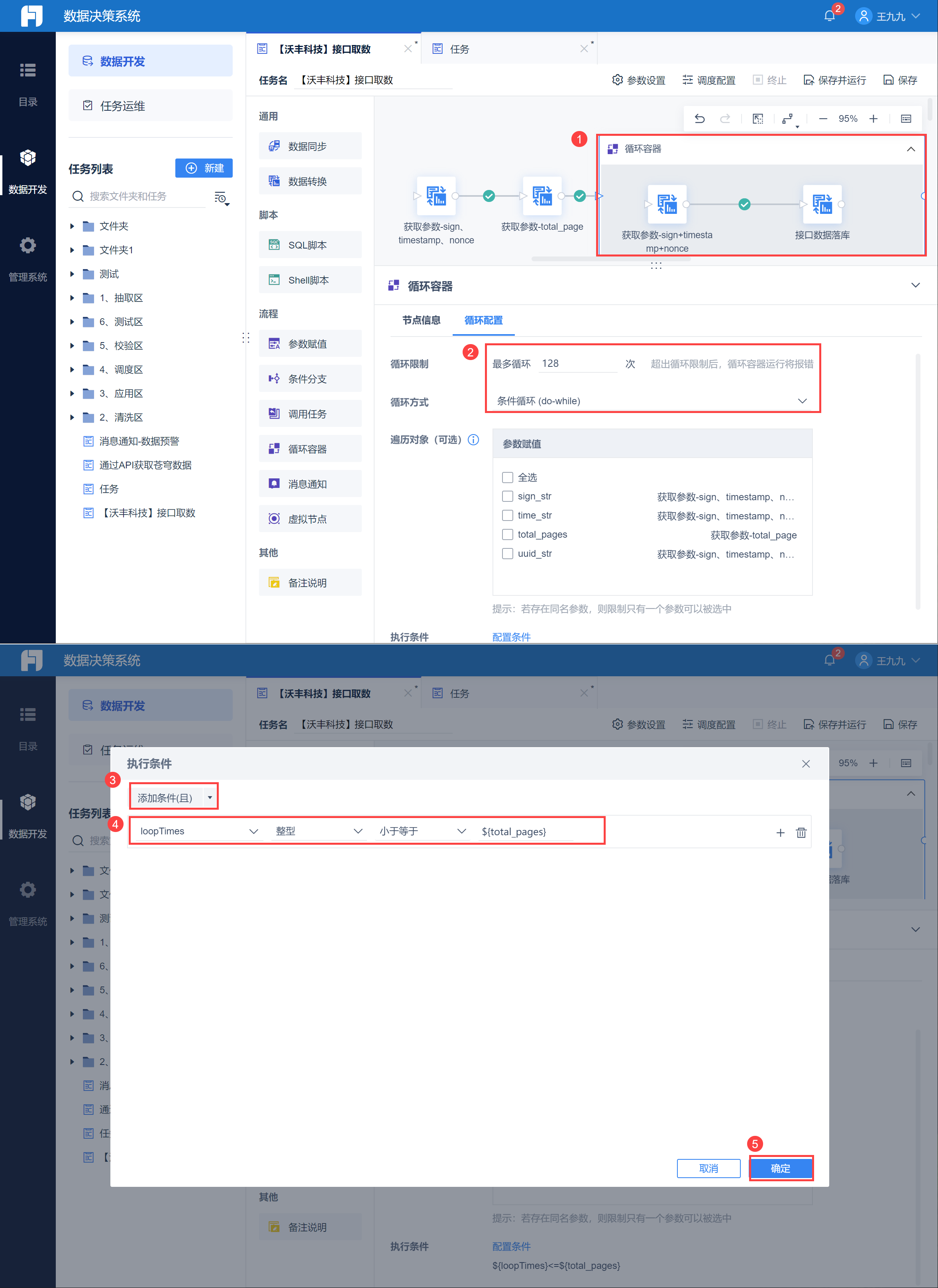938x1288 pixels.
Task: Click the plus icon in condition row
Action: coord(780,832)
